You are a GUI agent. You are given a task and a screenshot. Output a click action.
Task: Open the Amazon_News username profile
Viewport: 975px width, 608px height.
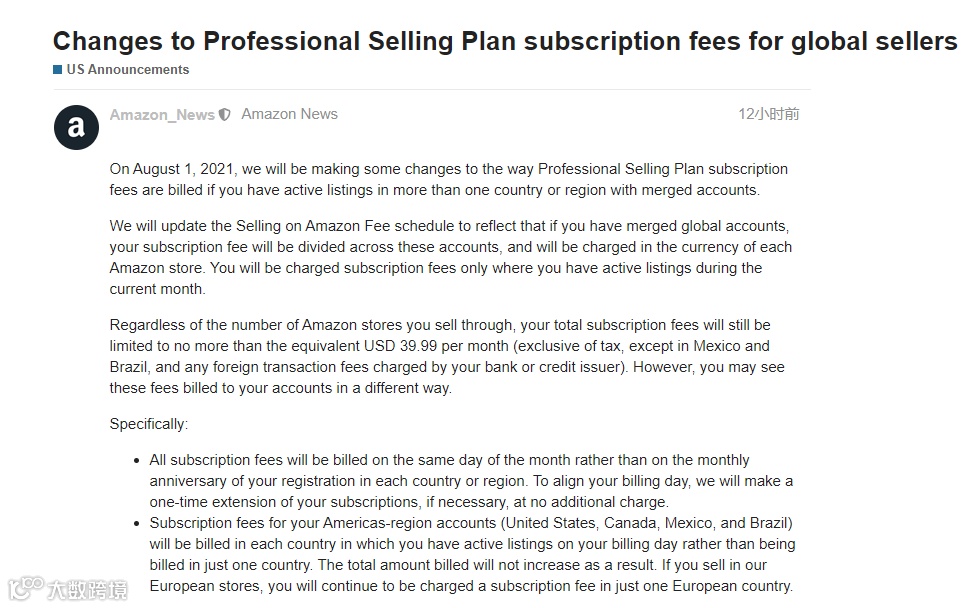(x=162, y=115)
